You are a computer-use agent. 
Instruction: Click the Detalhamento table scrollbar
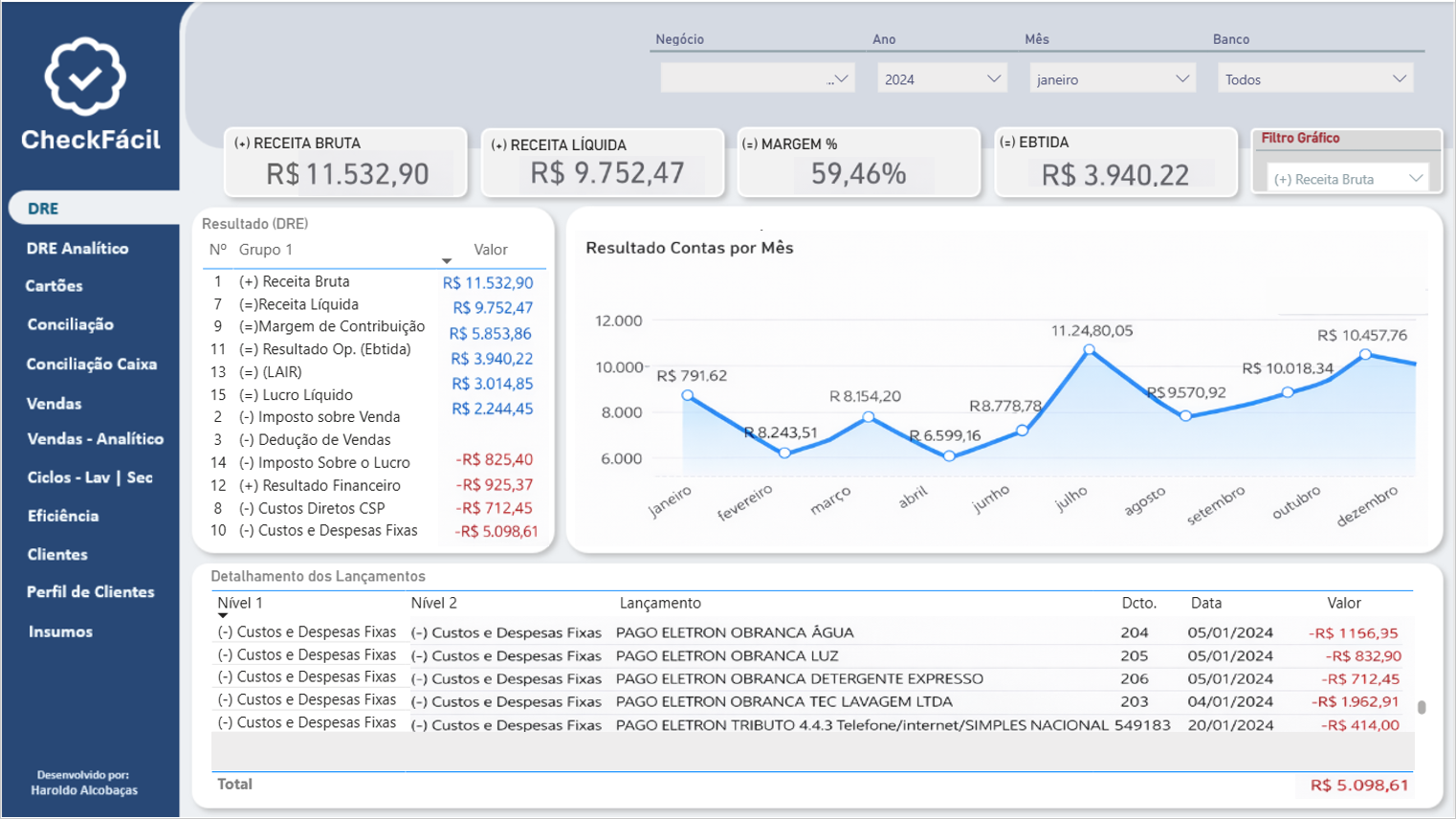(x=1421, y=705)
